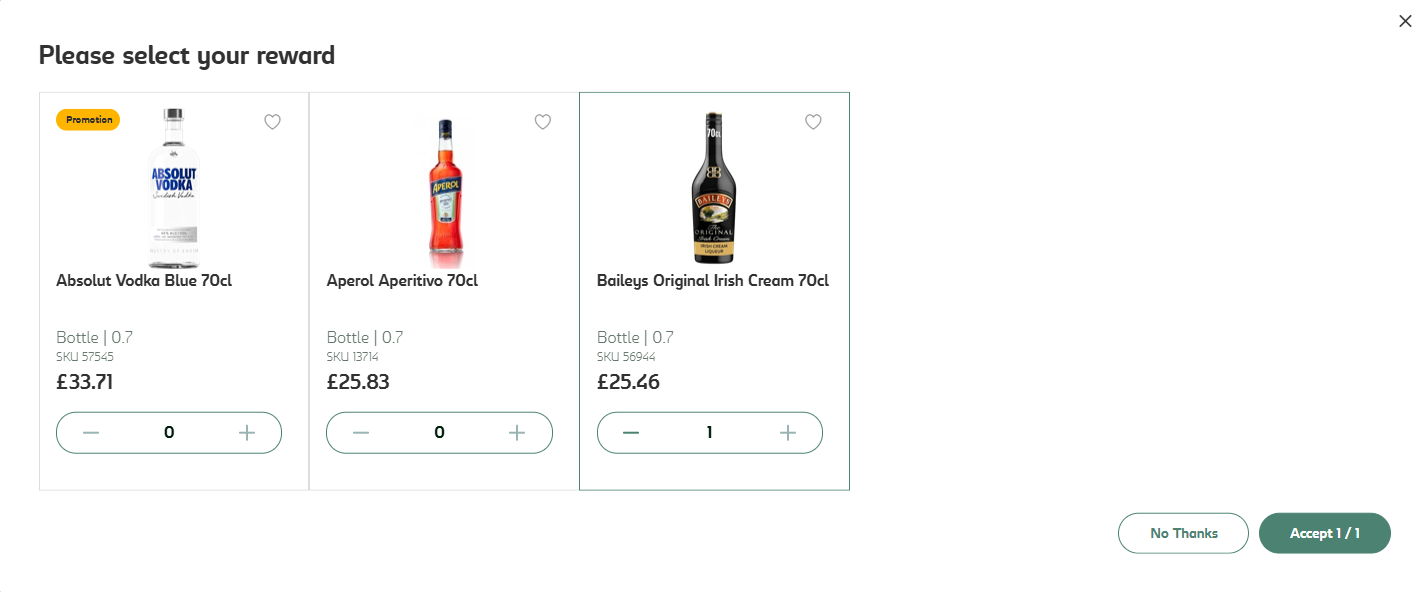This screenshot has height=592, width=1428.
Task: Click the Promotion badge on Absolut Vodka
Action: click(x=87, y=119)
